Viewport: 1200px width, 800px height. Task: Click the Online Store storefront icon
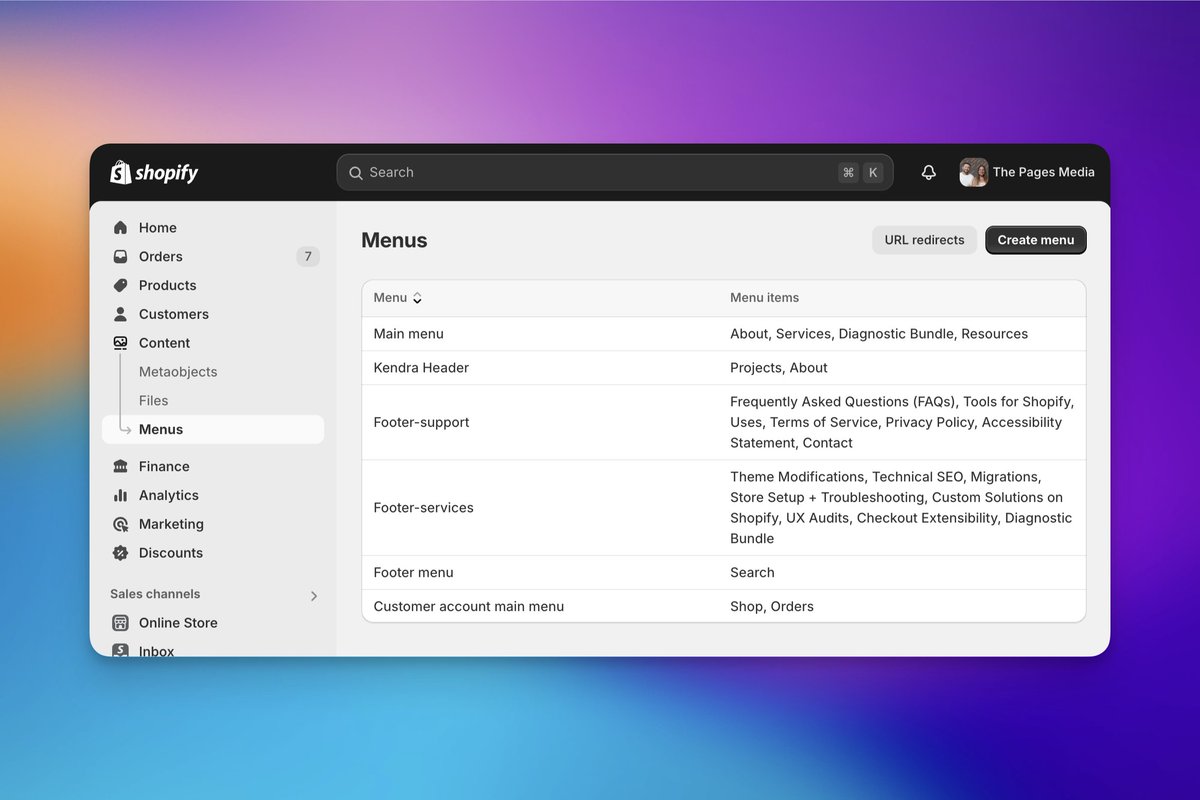tap(120, 623)
